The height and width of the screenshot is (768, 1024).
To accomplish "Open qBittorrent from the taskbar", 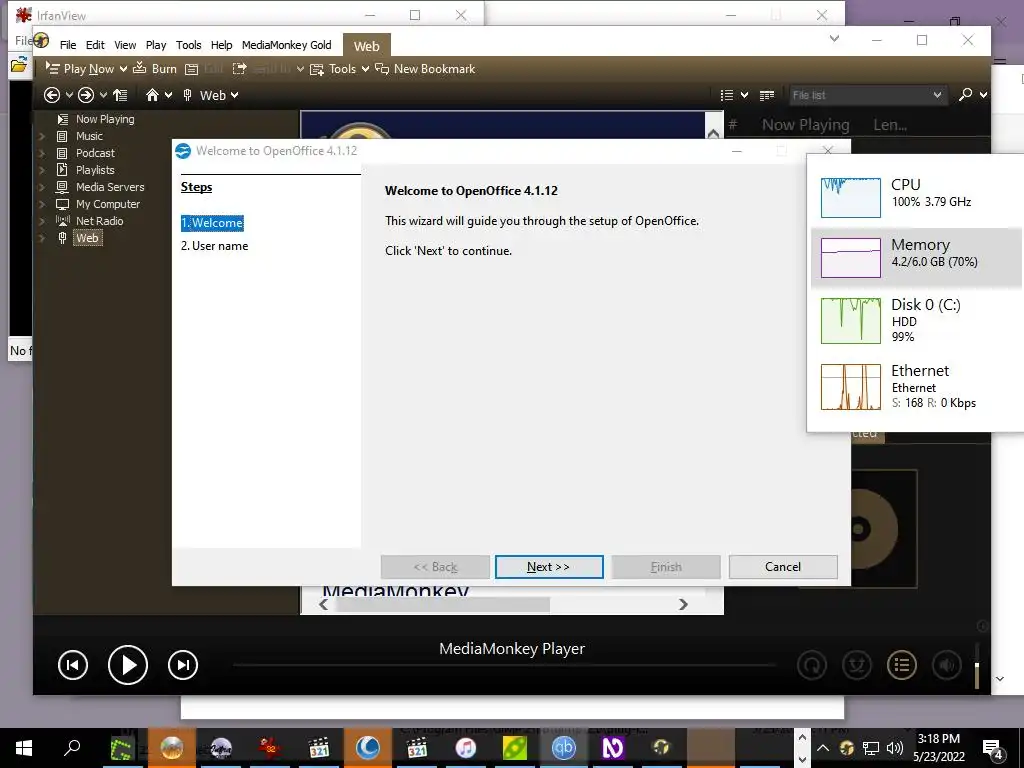I will 564,748.
